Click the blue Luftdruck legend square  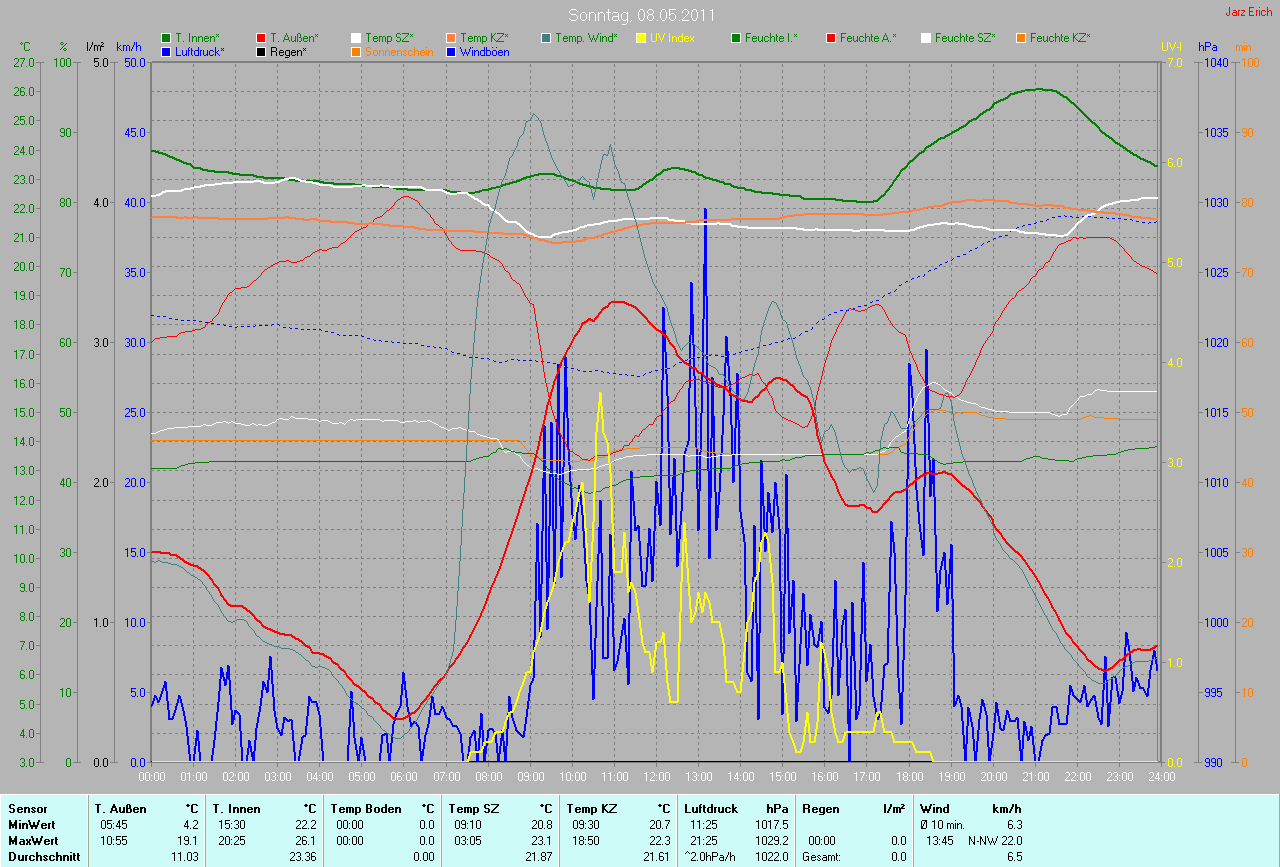pos(166,51)
